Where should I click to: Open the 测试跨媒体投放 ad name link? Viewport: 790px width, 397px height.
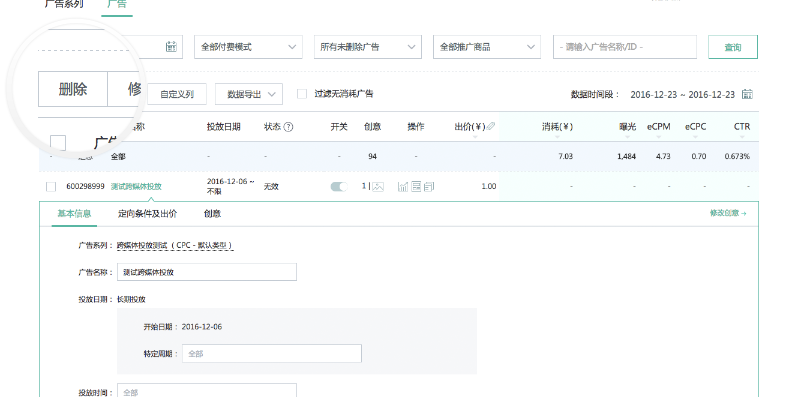tap(136, 186)
